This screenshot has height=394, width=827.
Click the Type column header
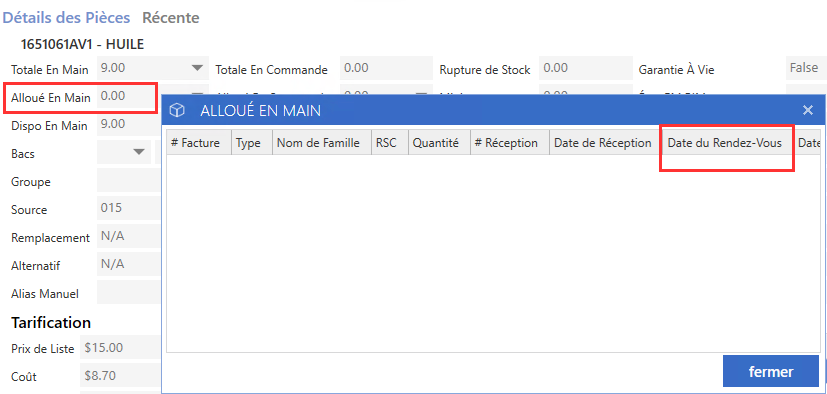coord(252,142)
